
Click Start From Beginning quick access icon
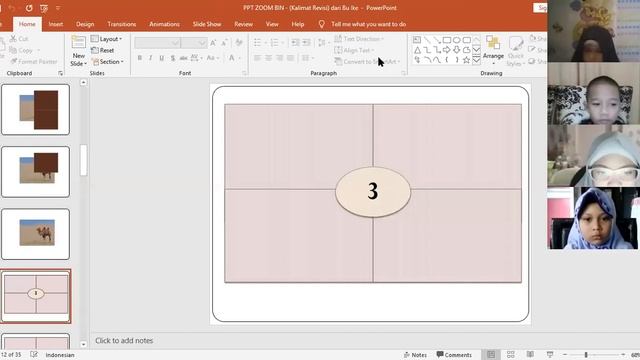coord(44,8)
